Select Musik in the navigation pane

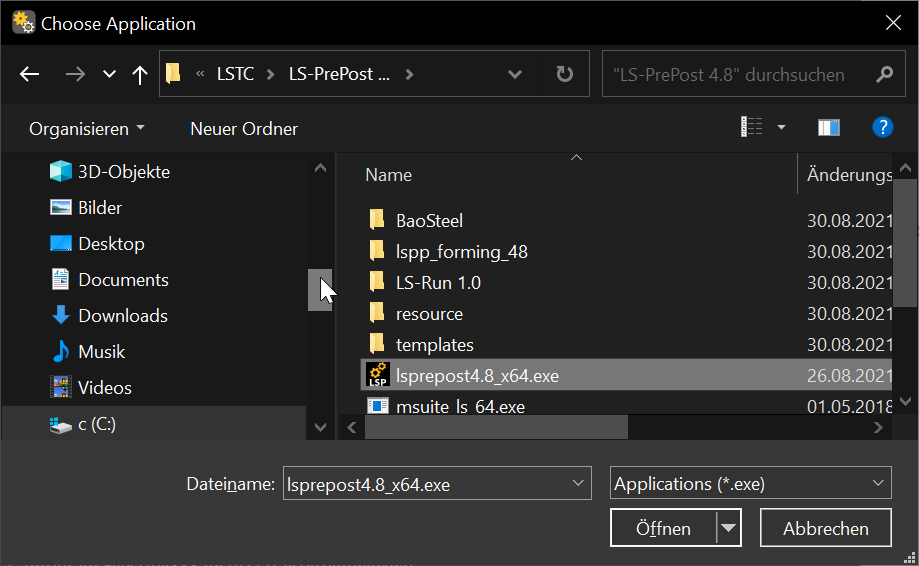click(101, 352)
